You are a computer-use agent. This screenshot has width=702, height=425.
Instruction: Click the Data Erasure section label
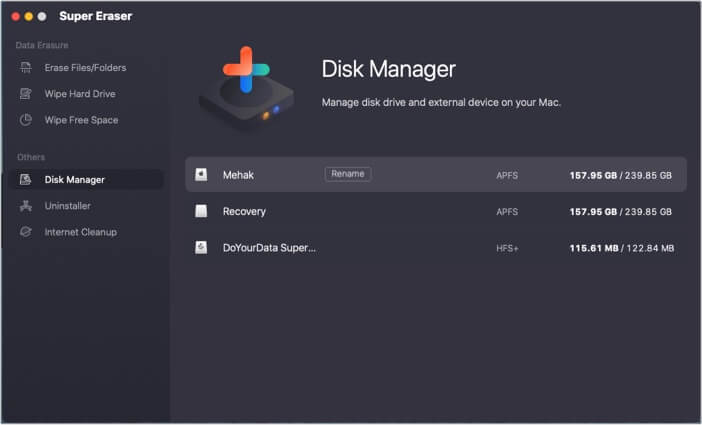(42, 45)
